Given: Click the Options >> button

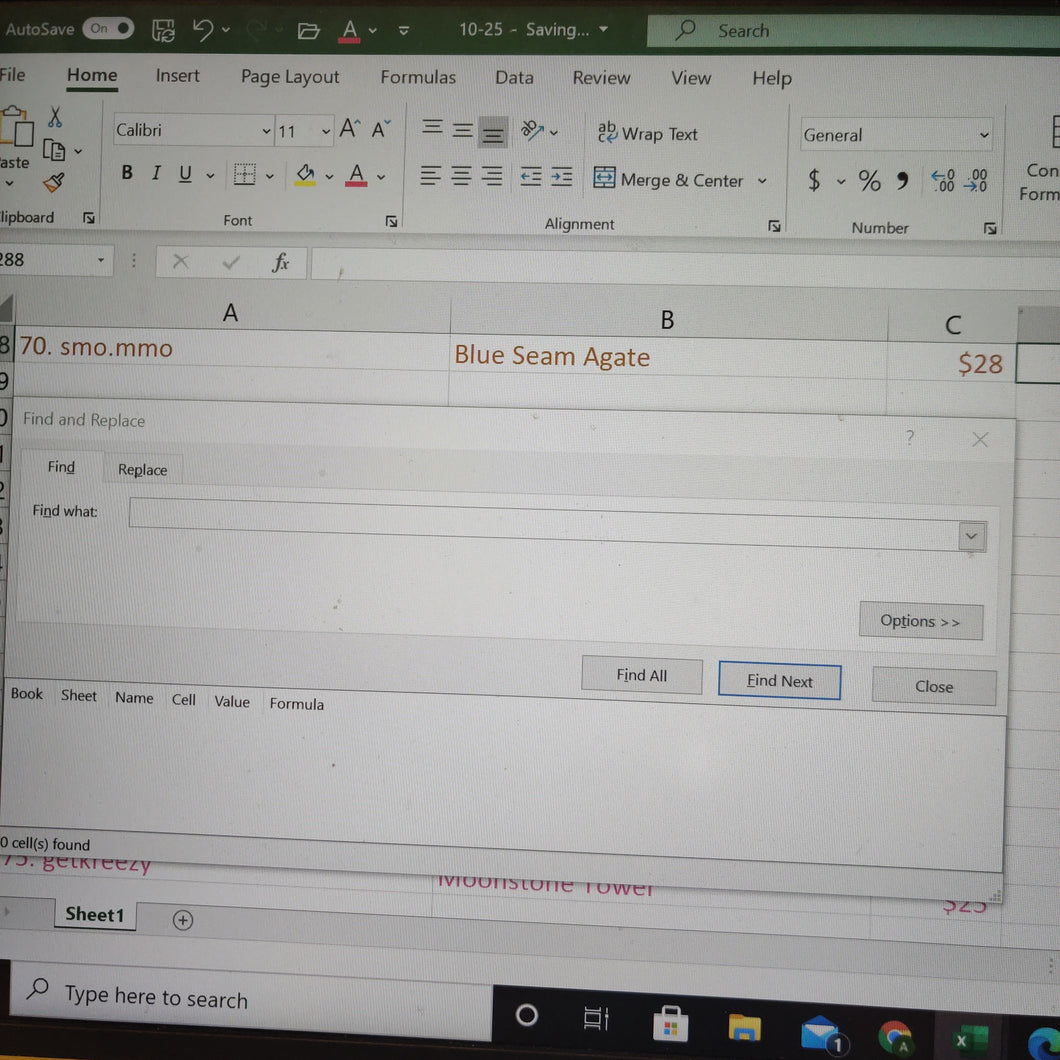Looking at the screenshot, I should pos(920,621).
